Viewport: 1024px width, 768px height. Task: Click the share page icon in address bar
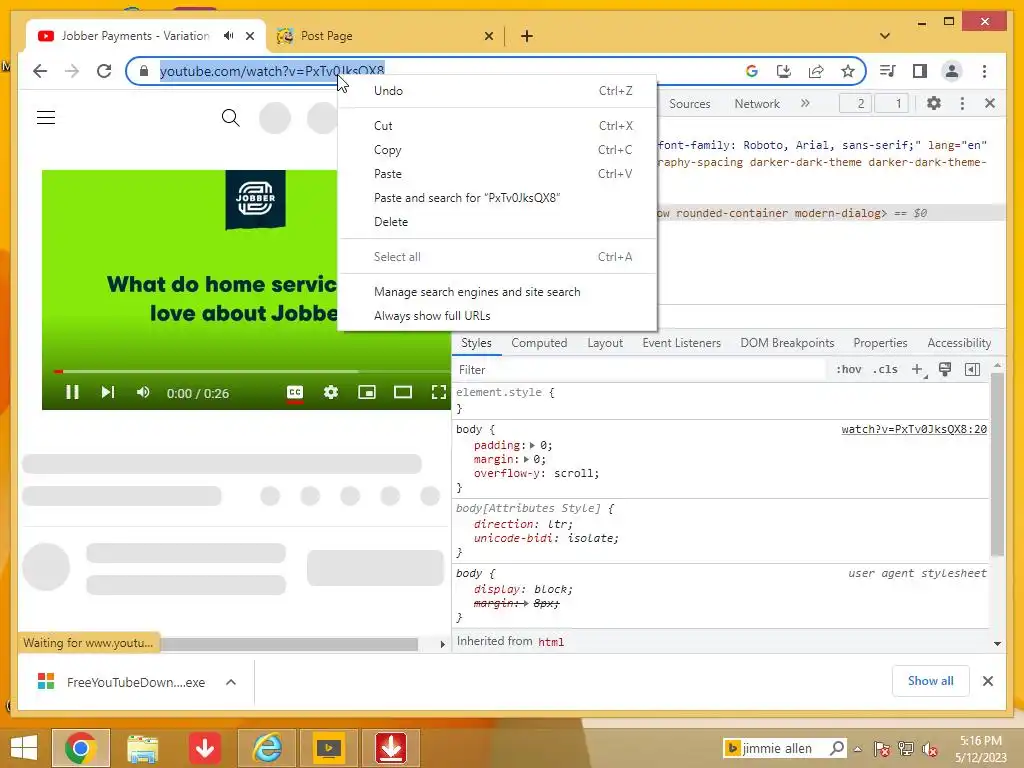(x=816, y=71)
